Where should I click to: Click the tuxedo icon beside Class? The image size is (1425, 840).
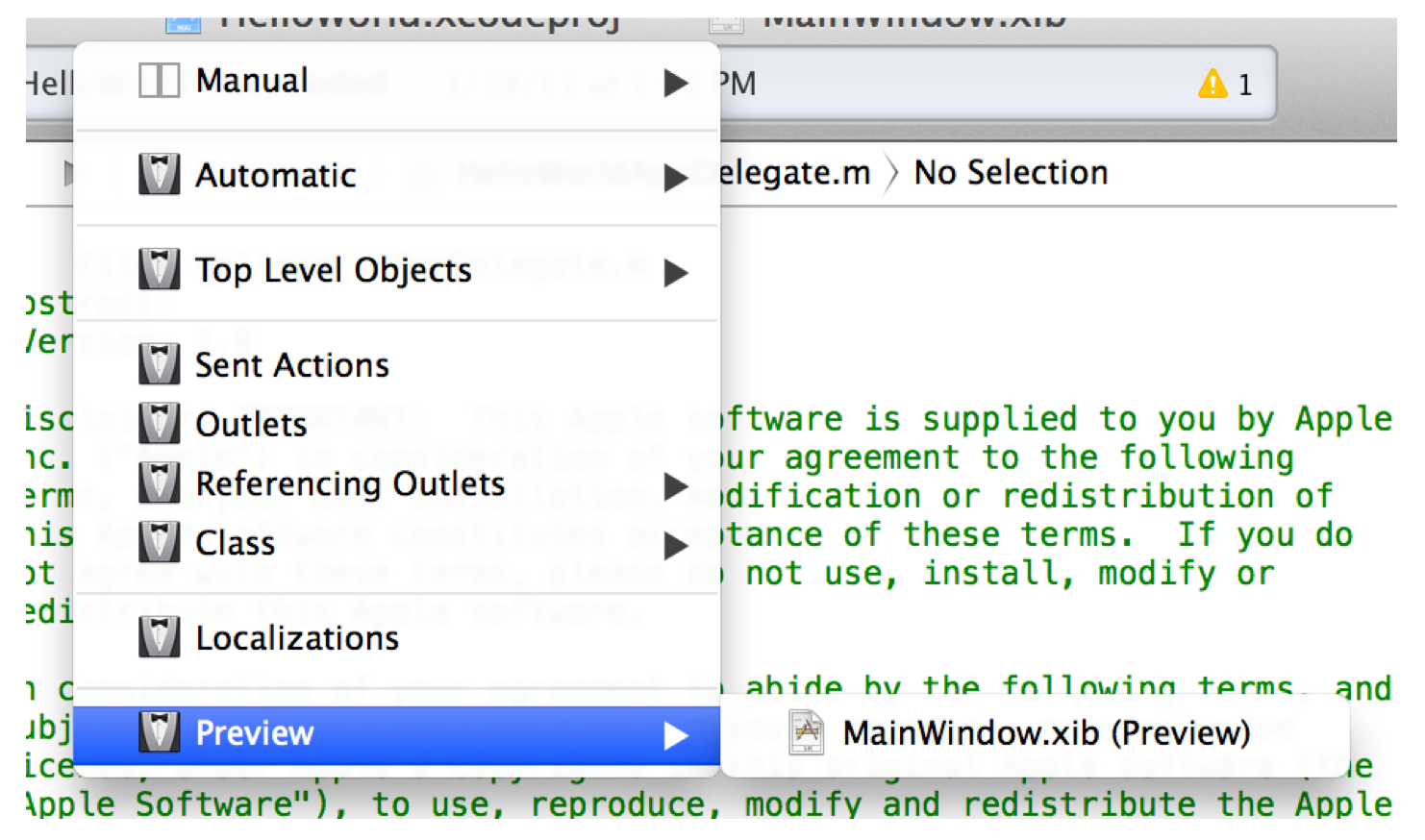(159, 543)
